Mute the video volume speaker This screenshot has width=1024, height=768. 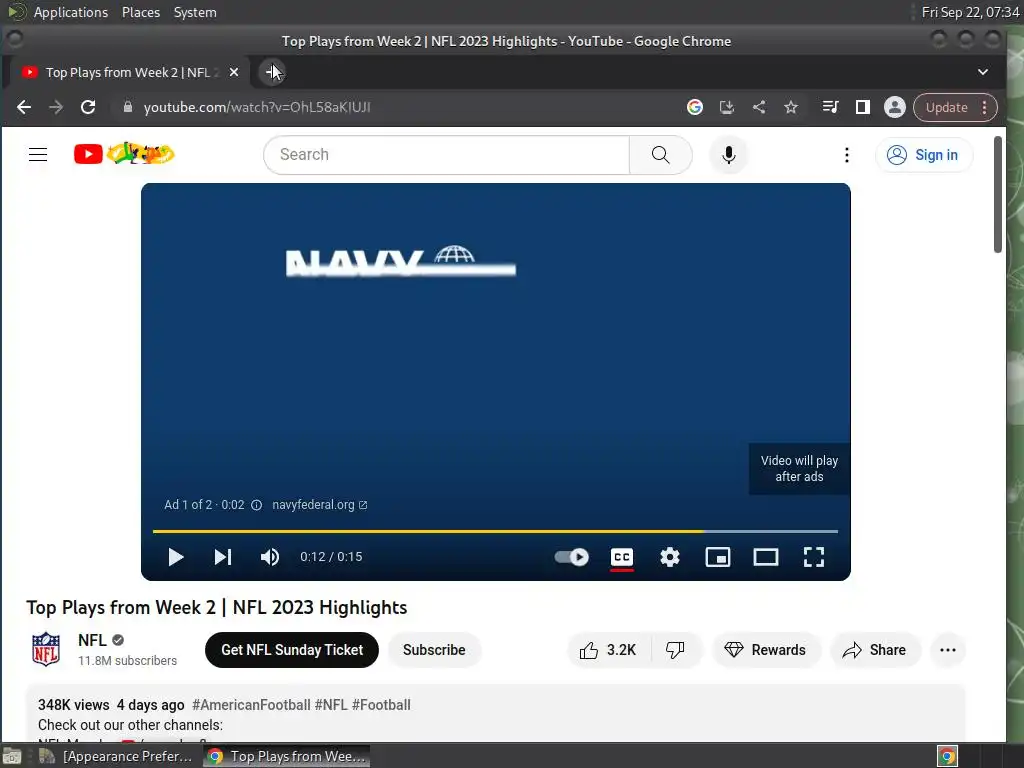click(270, 557)
